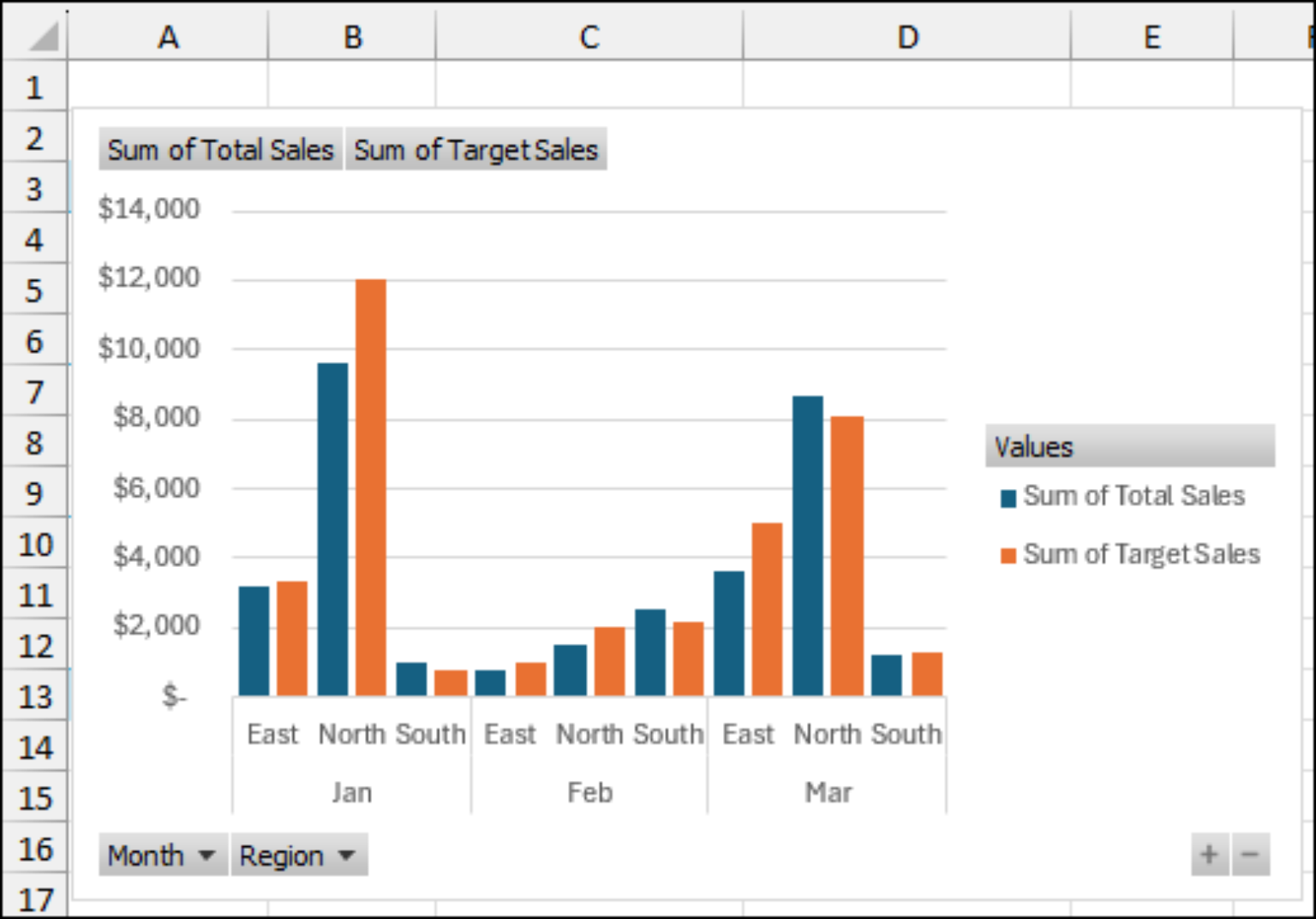Click the $14,000 axis label
Screen dimensions: 1316x919
(149, 208)
